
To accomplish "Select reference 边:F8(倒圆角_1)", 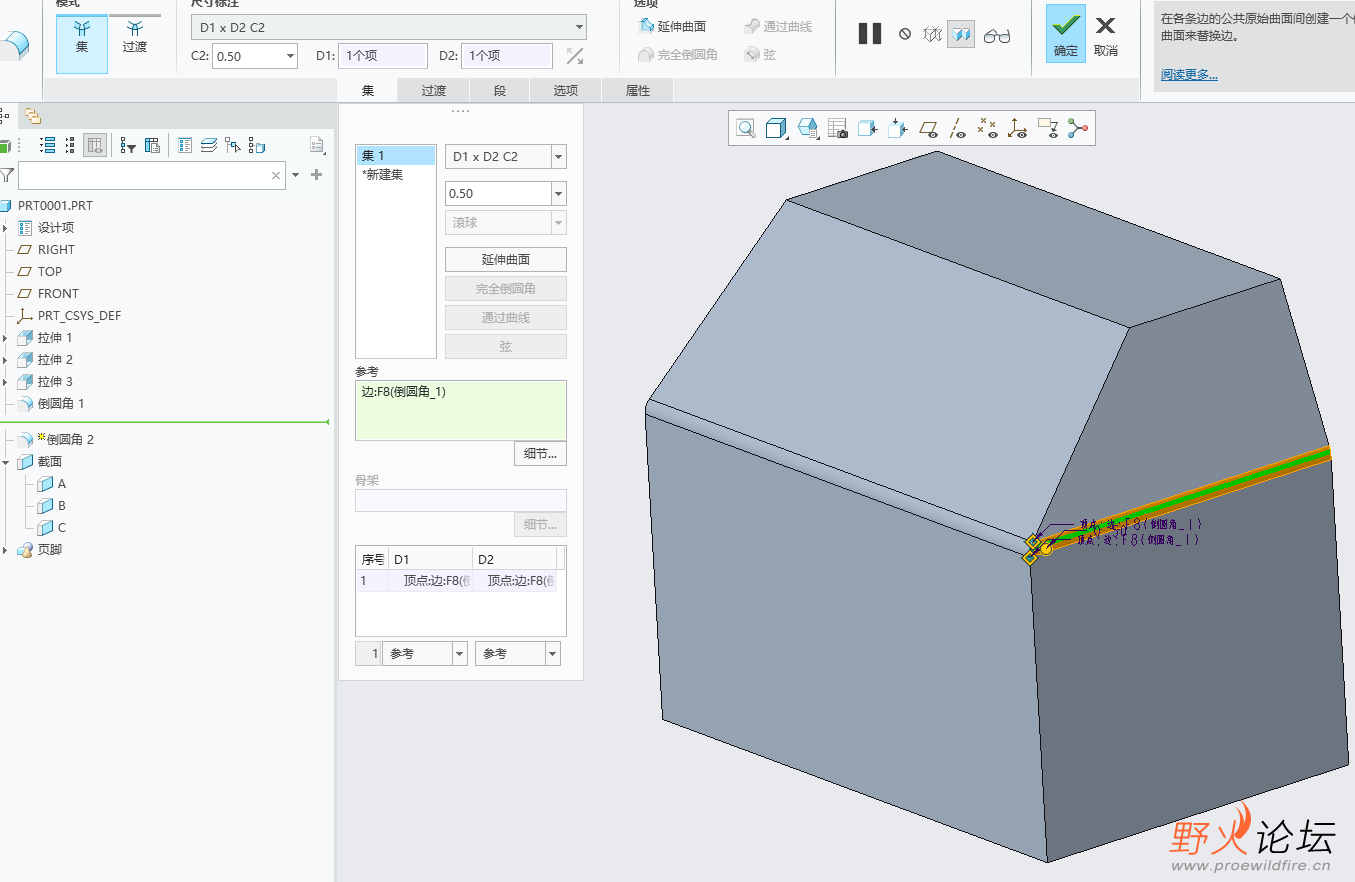I will click(404, 392).
